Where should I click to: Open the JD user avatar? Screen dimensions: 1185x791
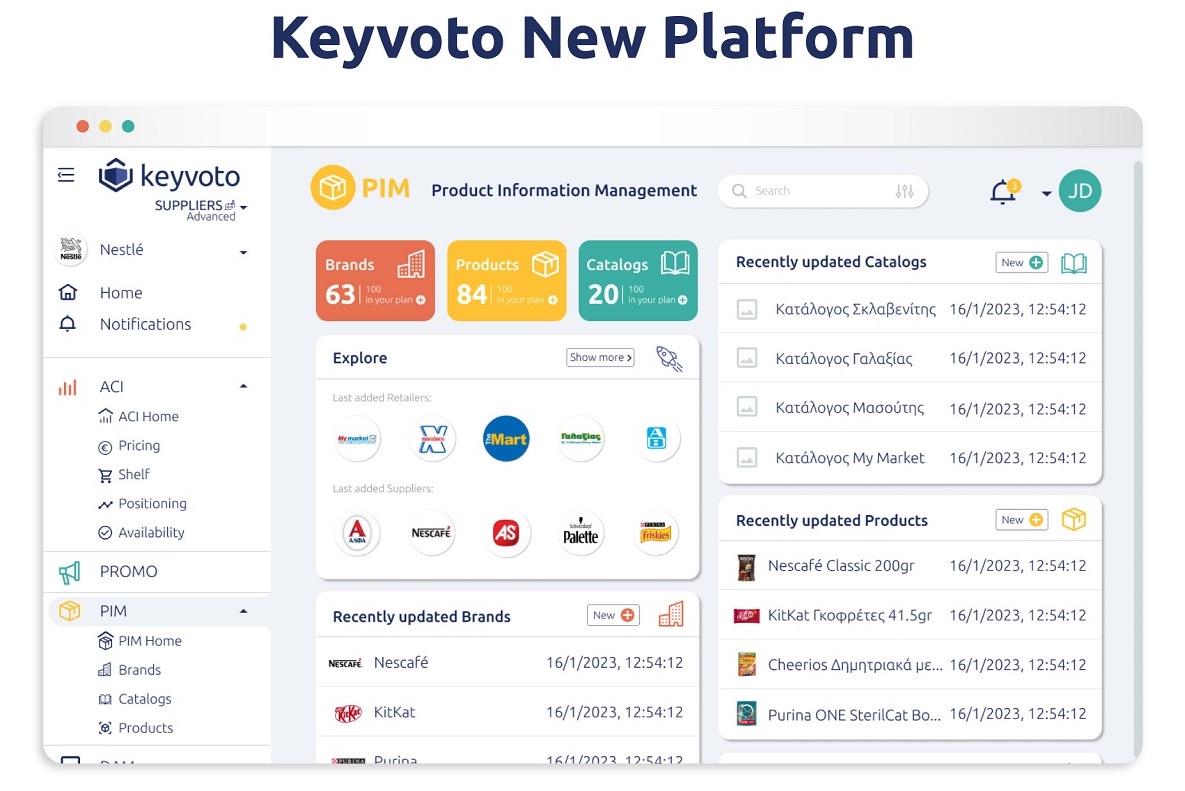1079,191
